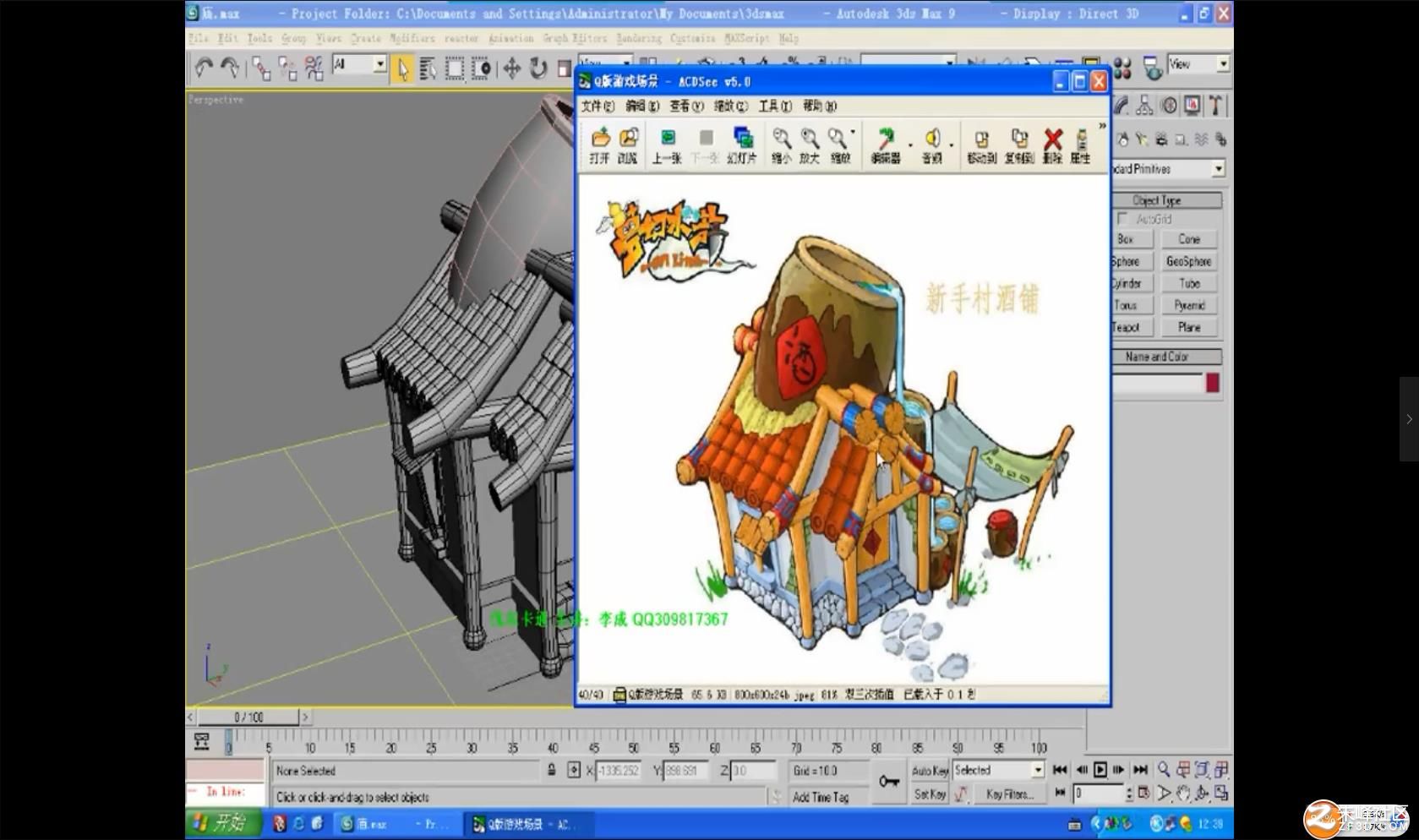The width and height of the screenshot is (1419, 840).
Task: Toggle Window/Crossing selection mode
Action: [481, 68]
